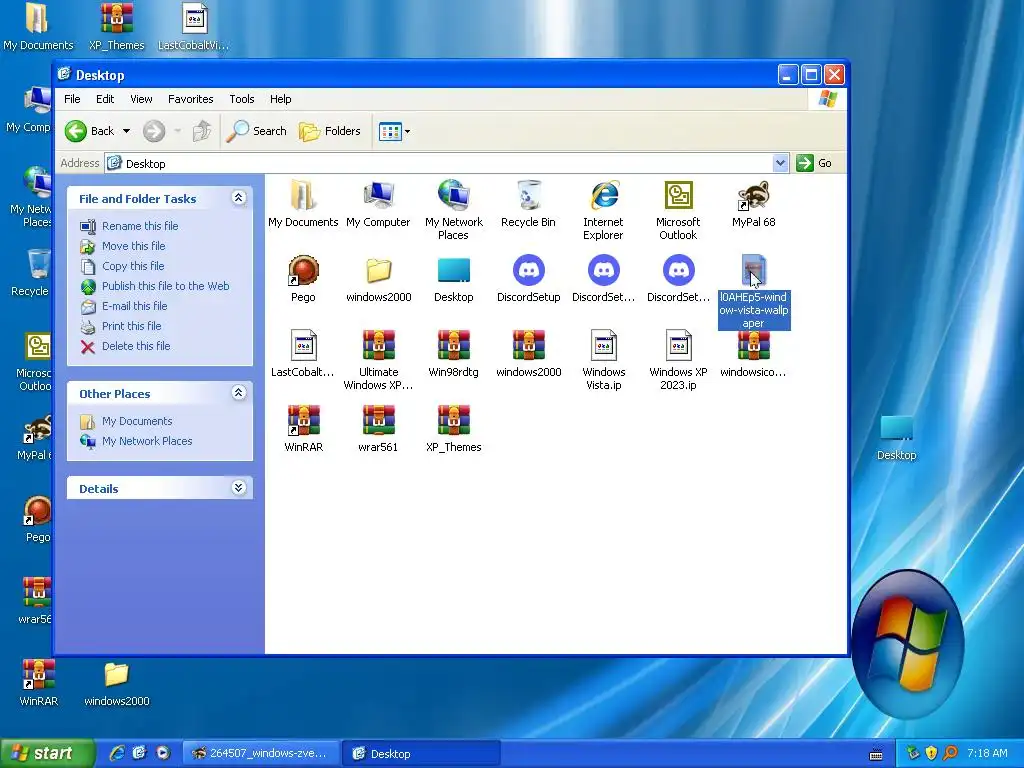Screen dimensions: 1024x768
Task: Select windows2000 folder on desktop background
Action: pyautogui.click(x=117, y=675)
